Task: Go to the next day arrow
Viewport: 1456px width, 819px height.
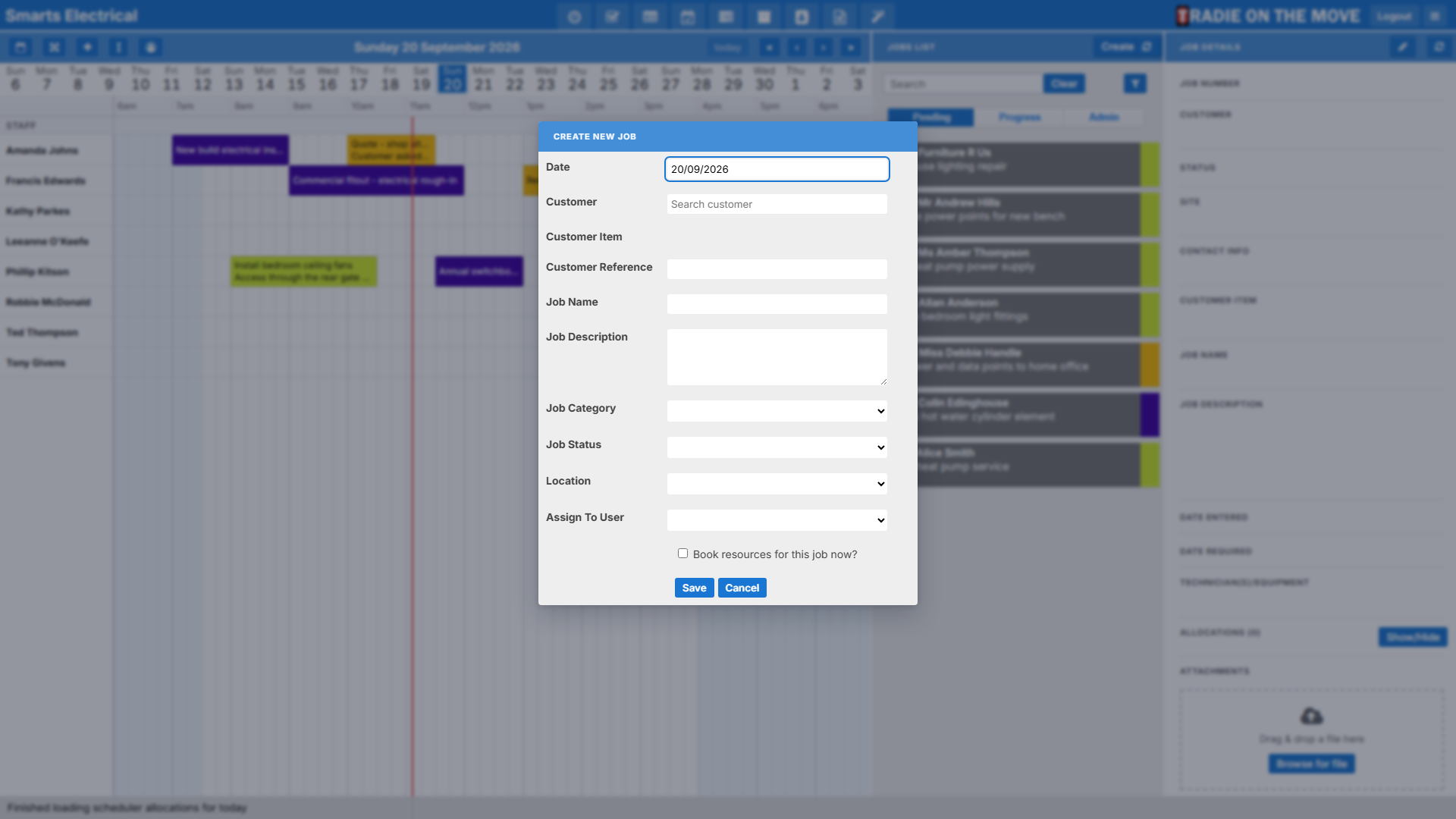Action: point(824,48)
